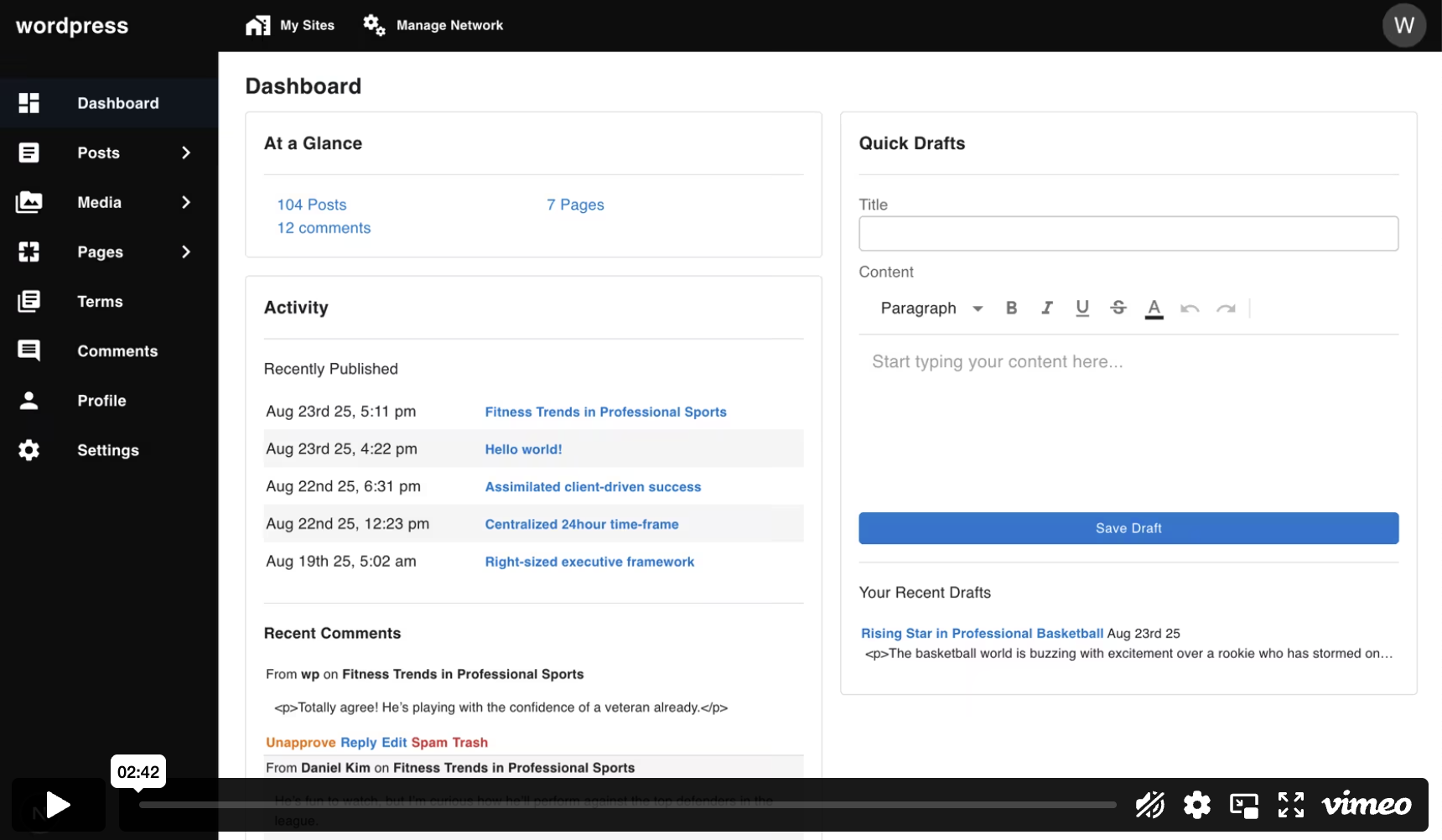Click the My Sites icon in the top bar
1442x840 pixels.
(x=257, y=24)
